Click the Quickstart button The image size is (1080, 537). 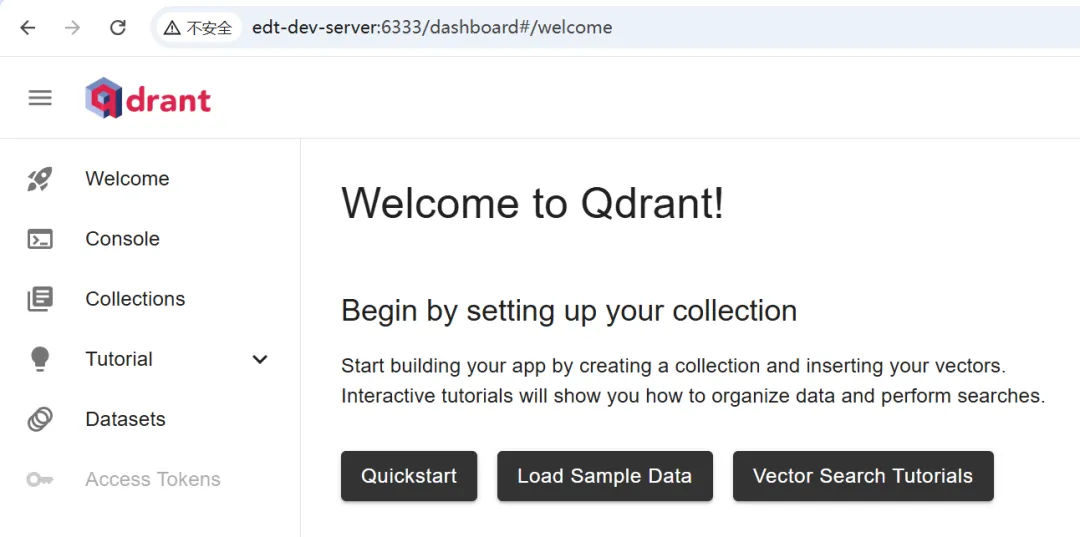(x=409, y=476)
